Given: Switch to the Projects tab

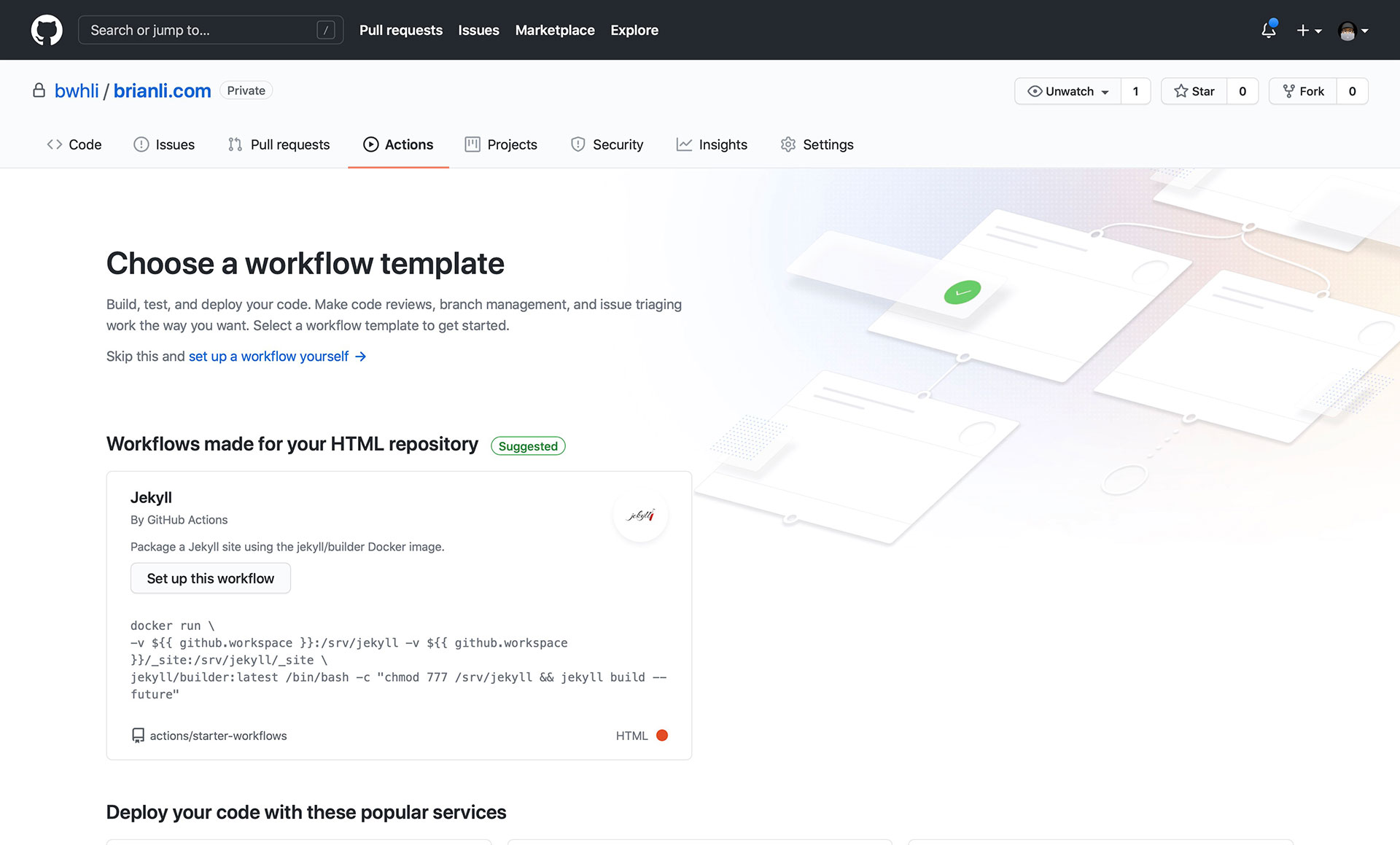Looking at the screenshot, I should pyautogui.click(x=501, y=144).
